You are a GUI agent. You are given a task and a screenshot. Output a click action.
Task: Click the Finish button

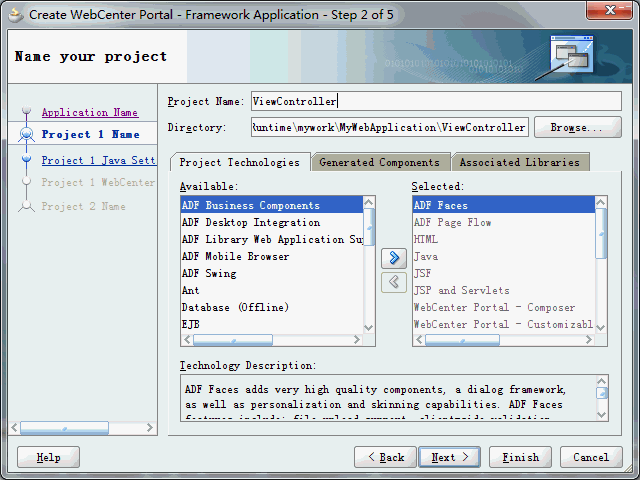coord(520,457)
